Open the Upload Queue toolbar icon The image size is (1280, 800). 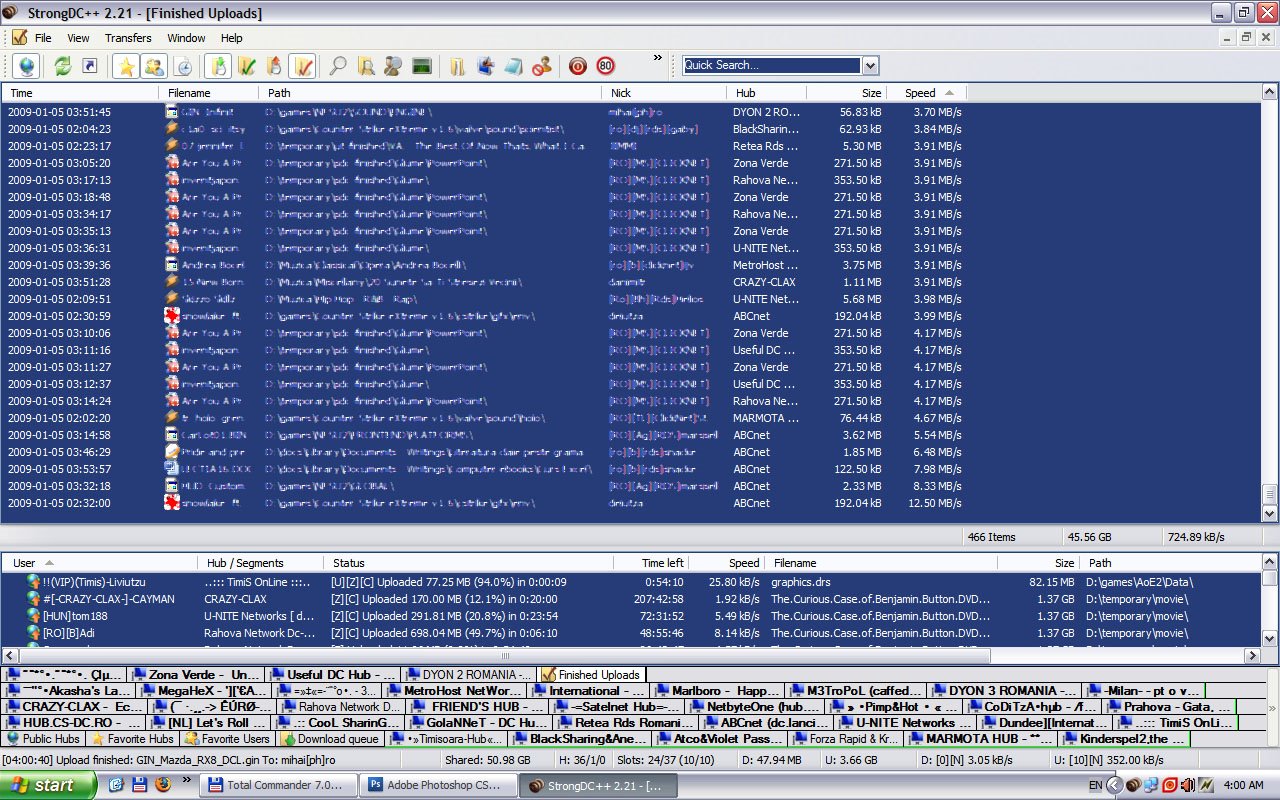click(x=274, y=66)
